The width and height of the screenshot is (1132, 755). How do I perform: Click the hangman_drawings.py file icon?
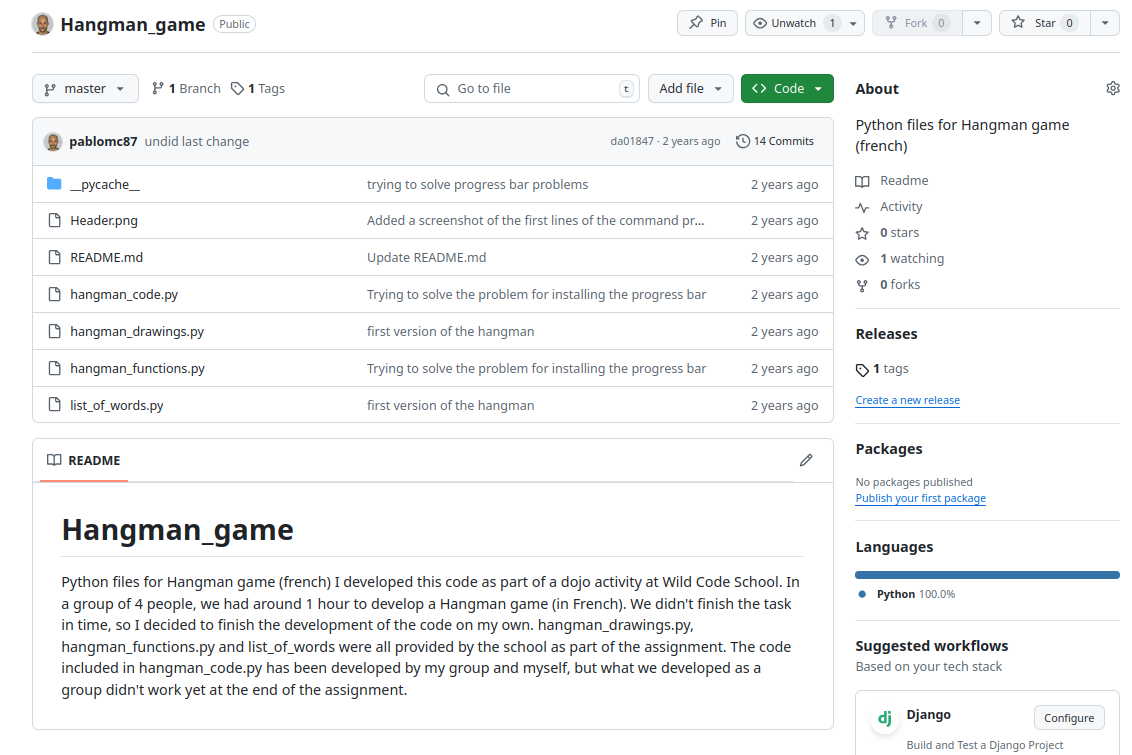click(x=54, y=331)
